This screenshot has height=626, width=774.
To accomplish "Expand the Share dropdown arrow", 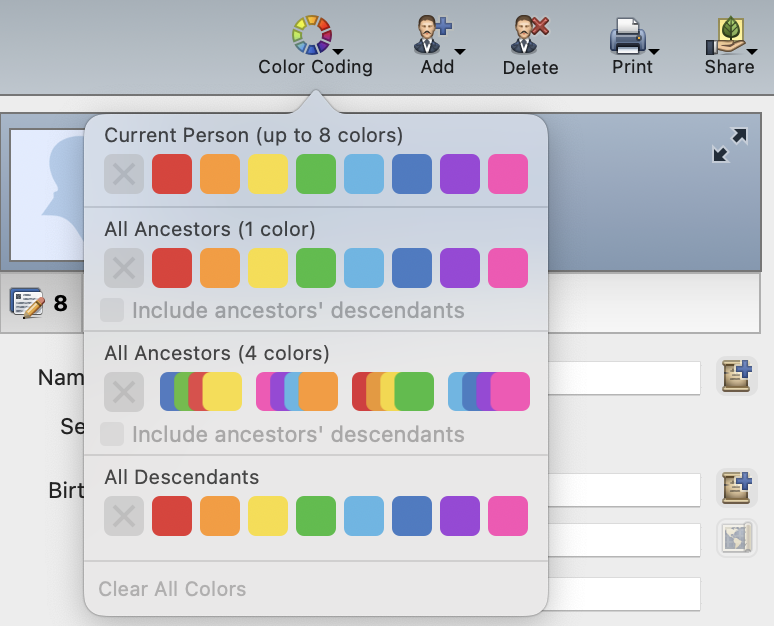I will [752, 51].
